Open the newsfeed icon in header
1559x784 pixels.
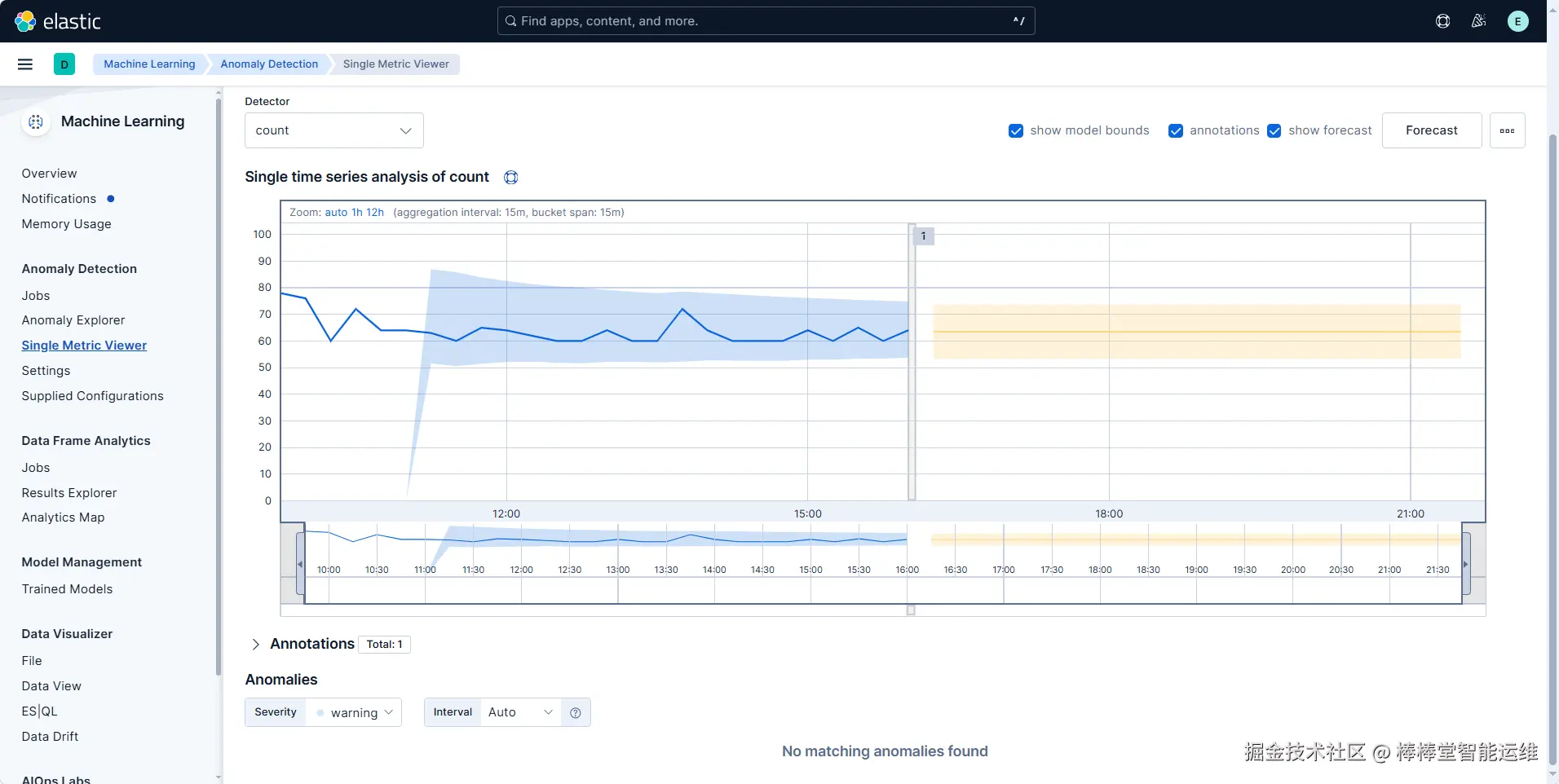pyautogui.click(x=1478, y=21)
